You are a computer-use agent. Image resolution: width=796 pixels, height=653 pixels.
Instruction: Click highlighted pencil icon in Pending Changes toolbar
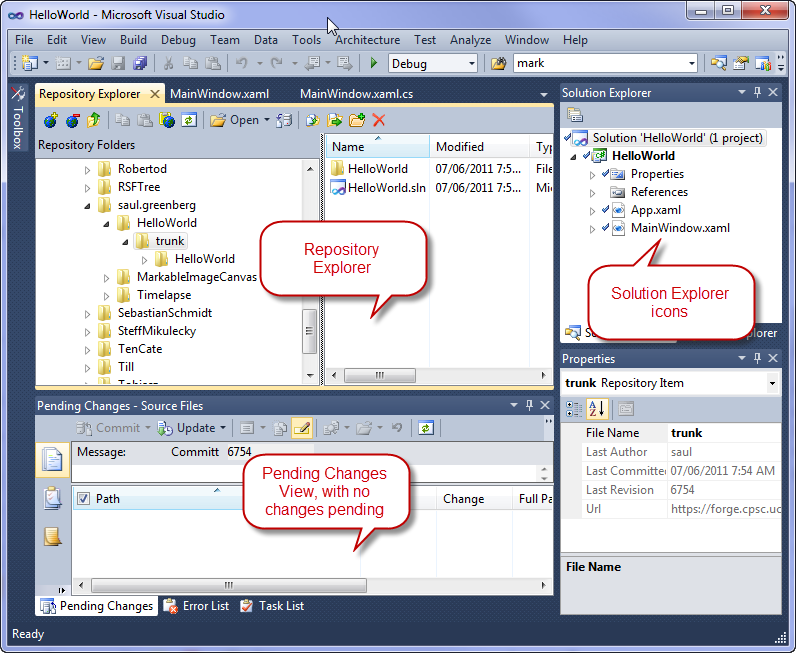click(302, 429)
